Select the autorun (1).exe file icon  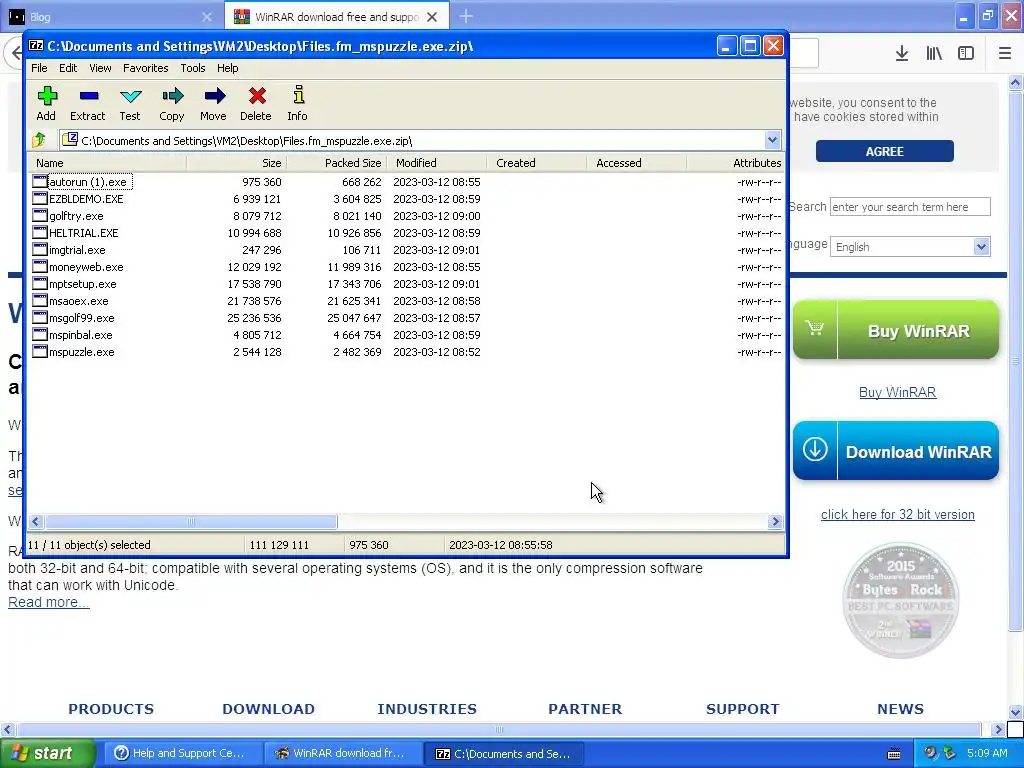click(x=40, y=182)
